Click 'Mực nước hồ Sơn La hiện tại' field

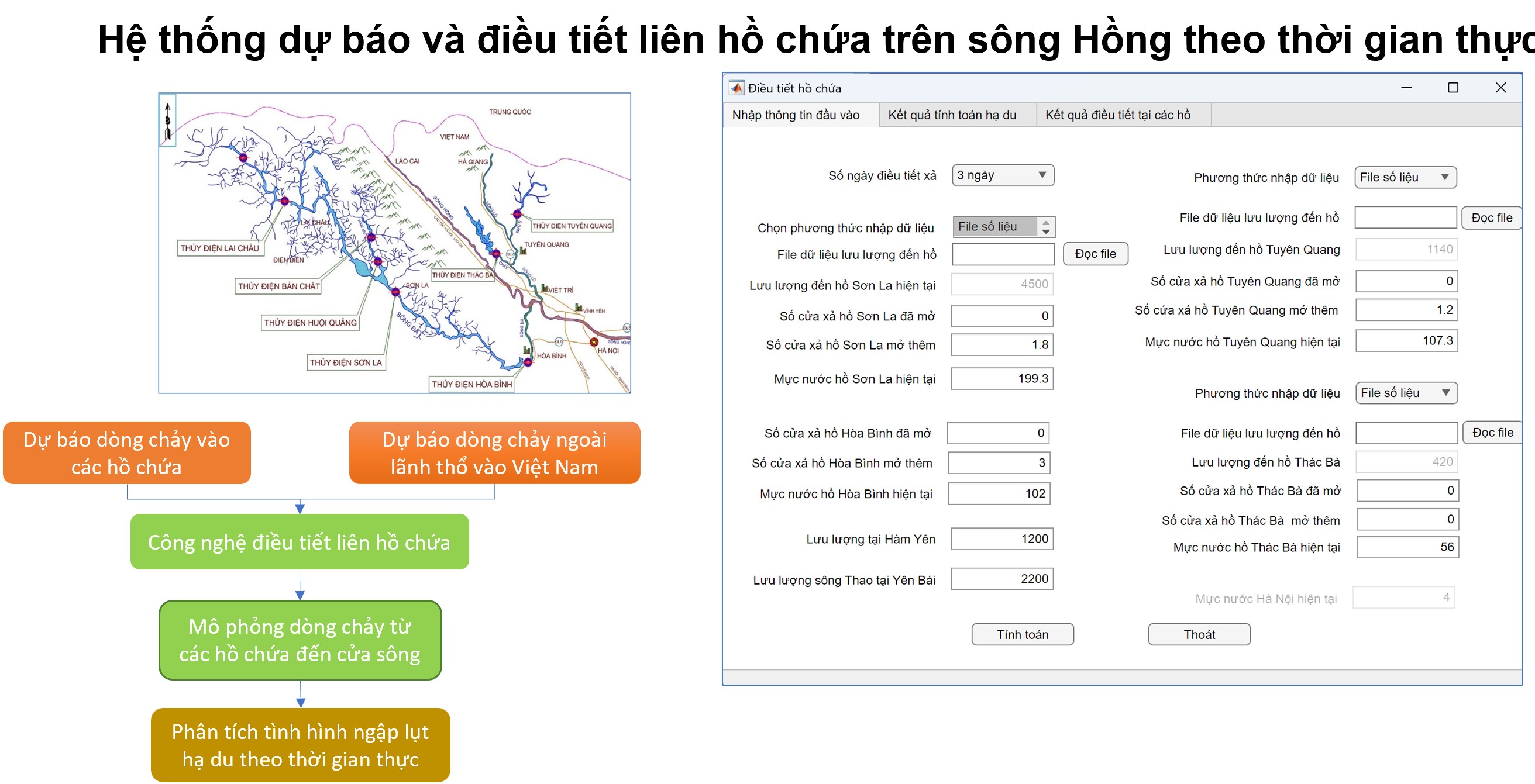pyautogui.click(x=1002, y=379)
